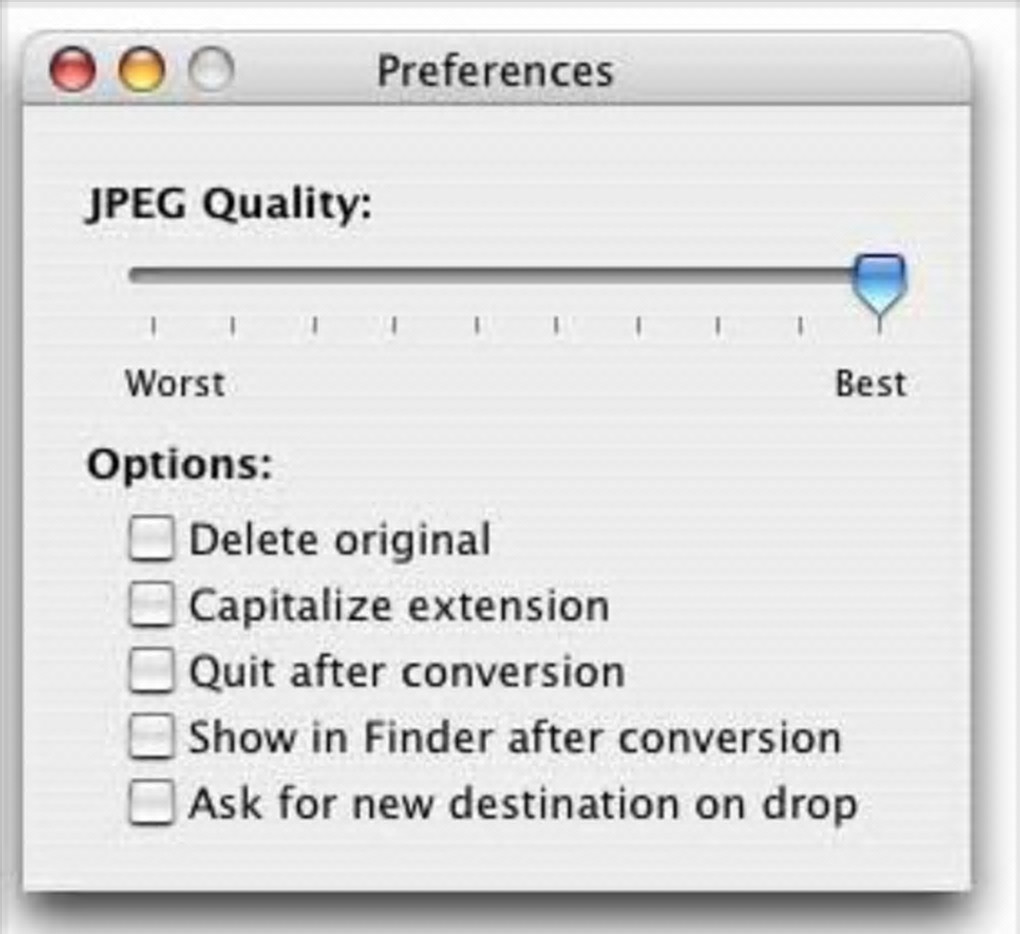Enable the Delete original checkbox
The width and height of the screenshot is (1020, 934).
pyautogui.click(x=152, y=540)
